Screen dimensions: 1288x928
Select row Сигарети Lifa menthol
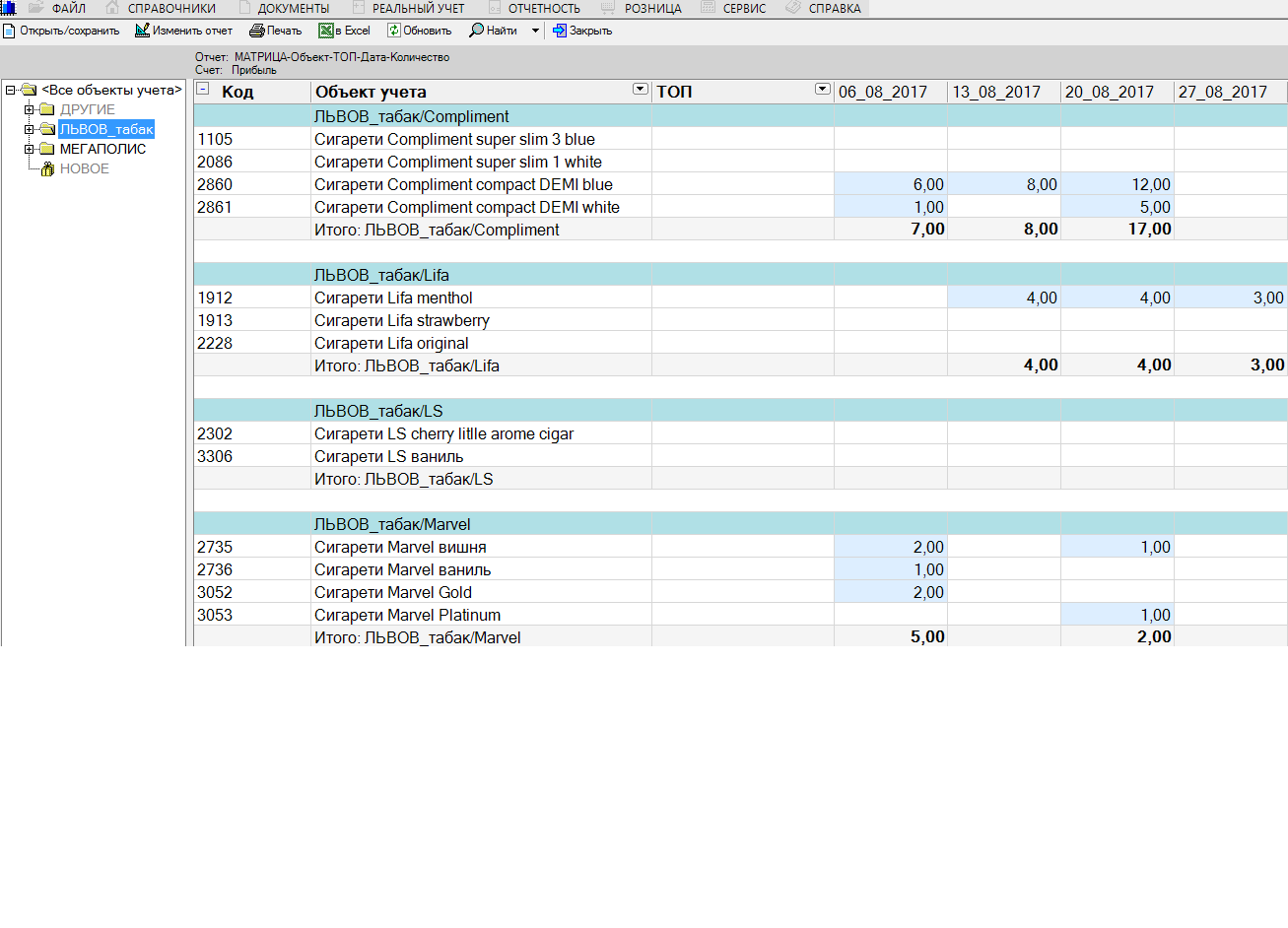[x=740, y=298]
